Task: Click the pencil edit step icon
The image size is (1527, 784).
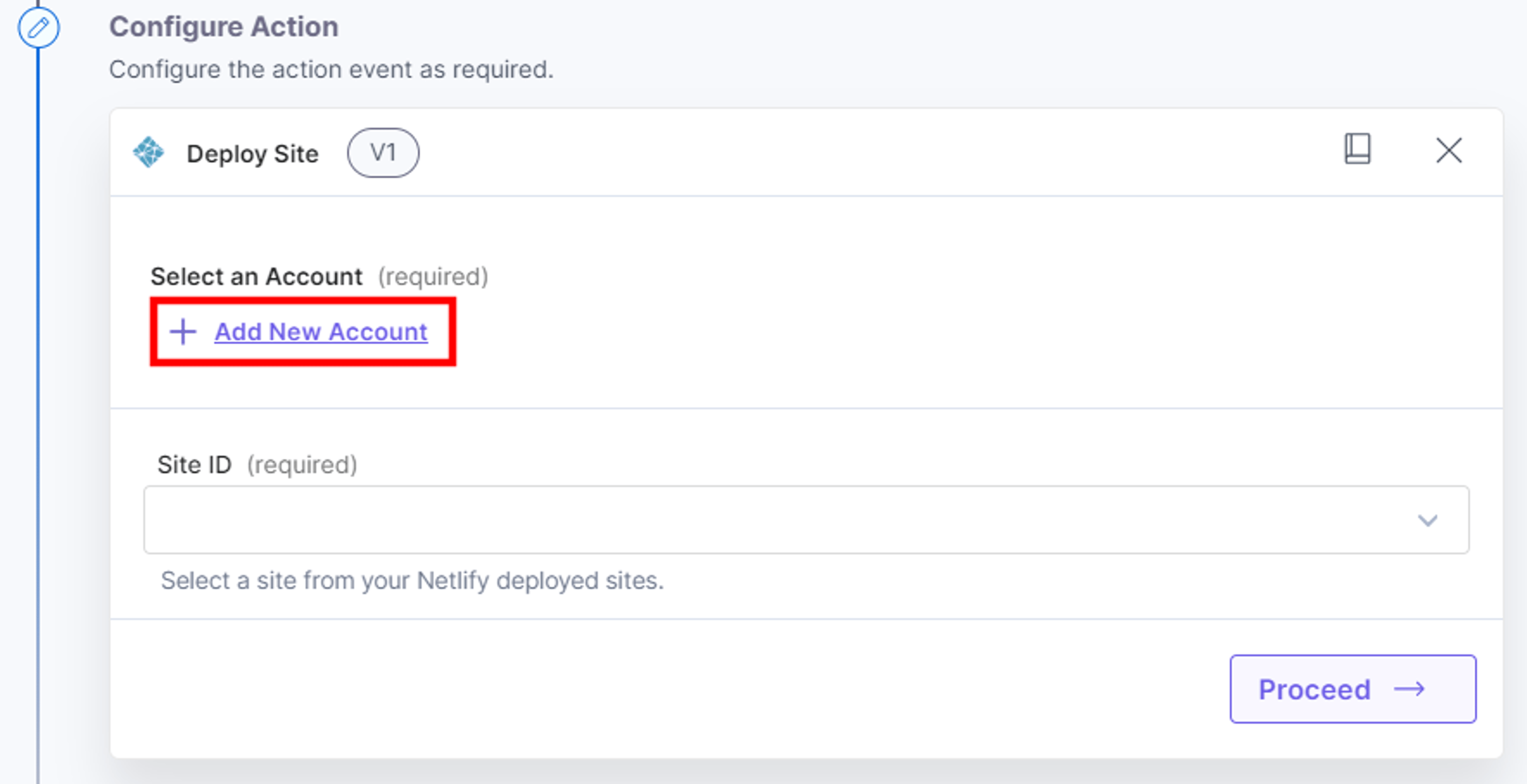Action: [x=39, y=27]
